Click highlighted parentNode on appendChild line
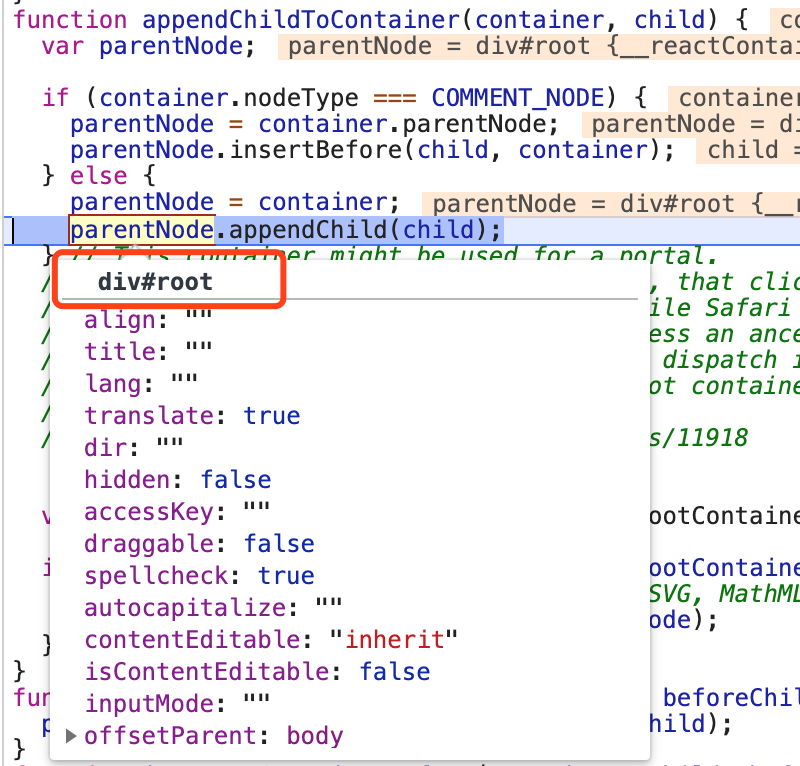Screen dimensions: 800x766 click(142, 230)
